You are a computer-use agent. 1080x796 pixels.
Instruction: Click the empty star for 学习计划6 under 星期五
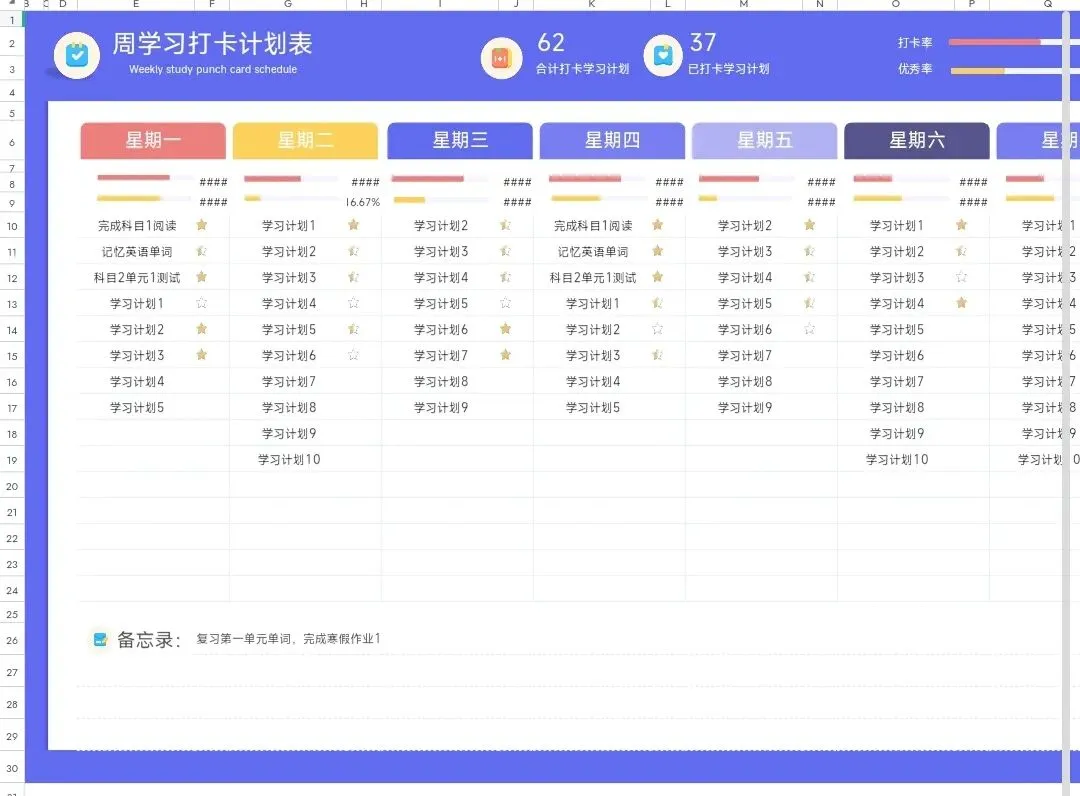(810, 329)
